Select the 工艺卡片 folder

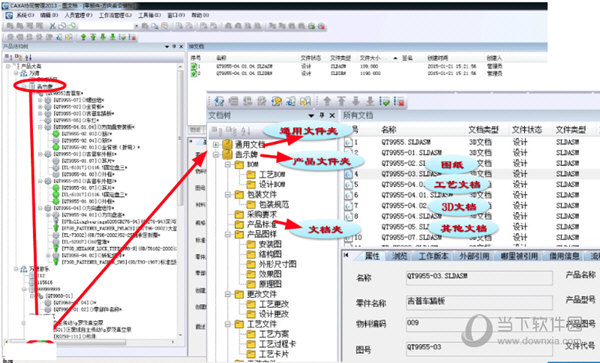[x=268, y=354]
